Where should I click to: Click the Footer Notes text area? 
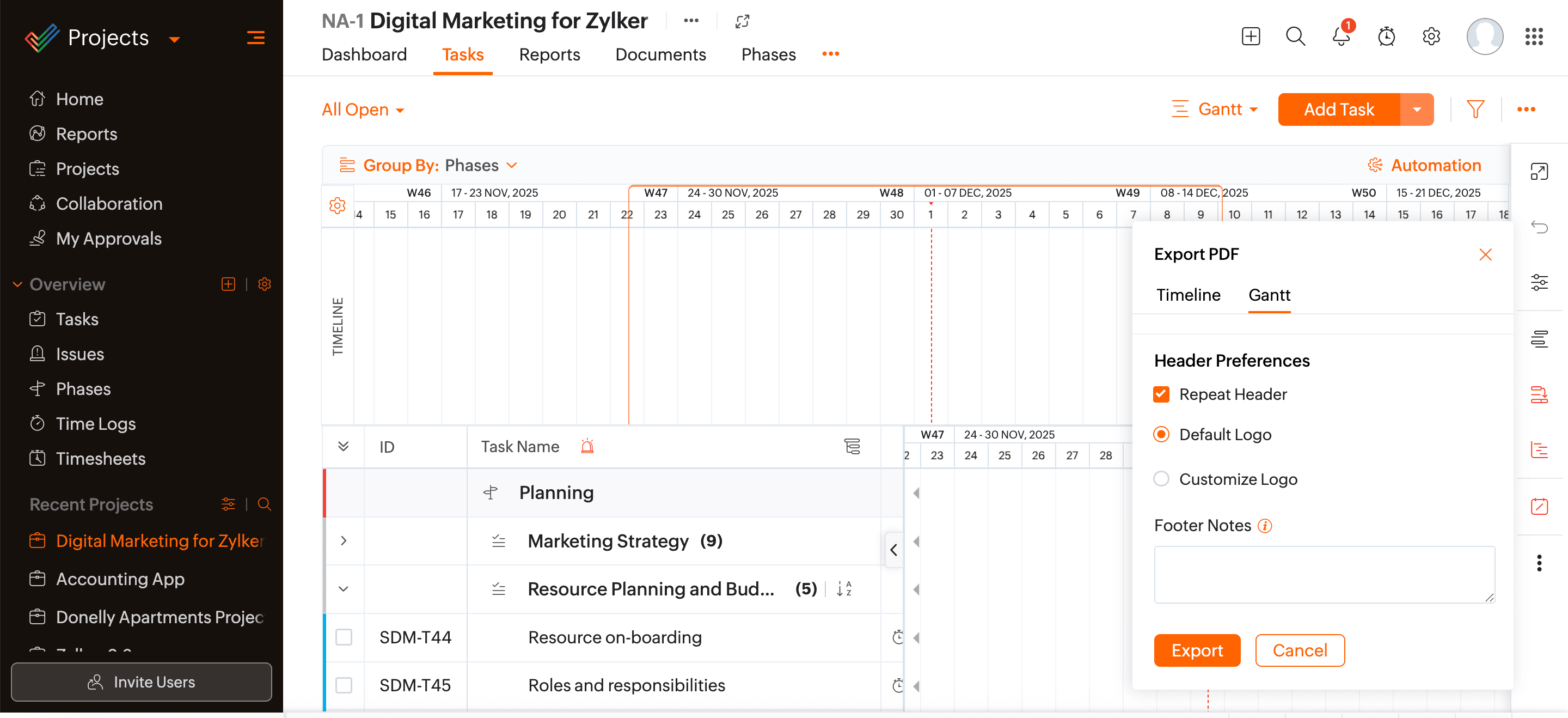coord(1324,574)
